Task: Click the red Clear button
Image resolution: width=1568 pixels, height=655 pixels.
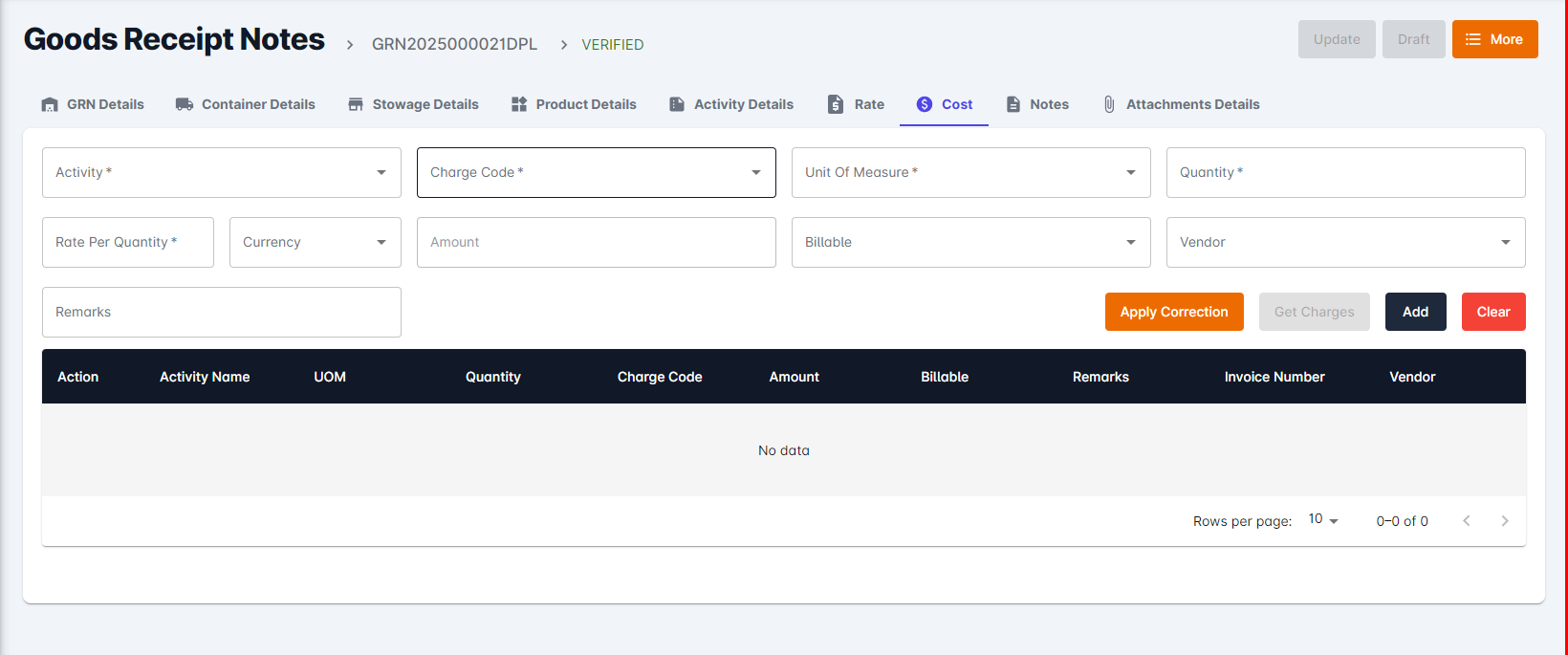Action: (1492, 312)
